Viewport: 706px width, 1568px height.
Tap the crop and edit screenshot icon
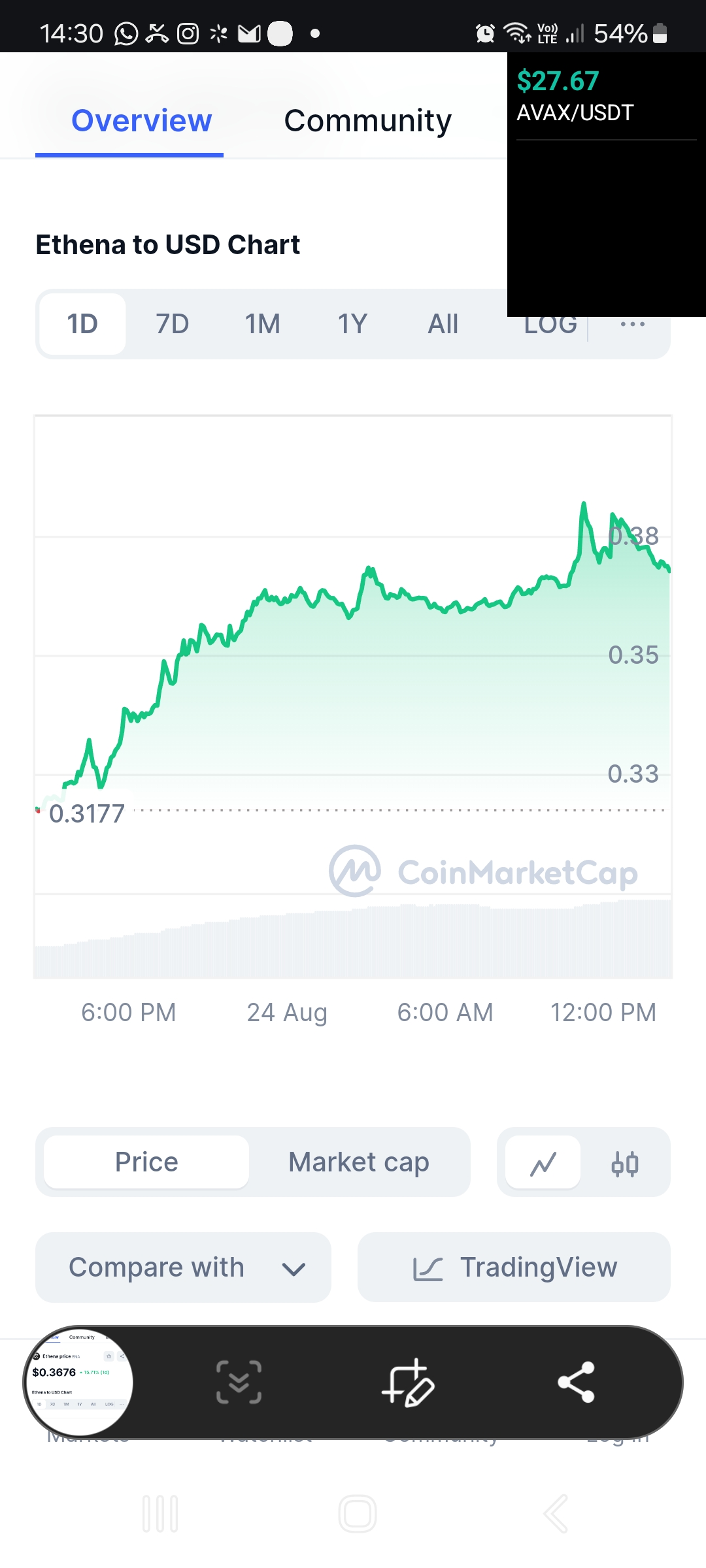tap(408, 1382)
